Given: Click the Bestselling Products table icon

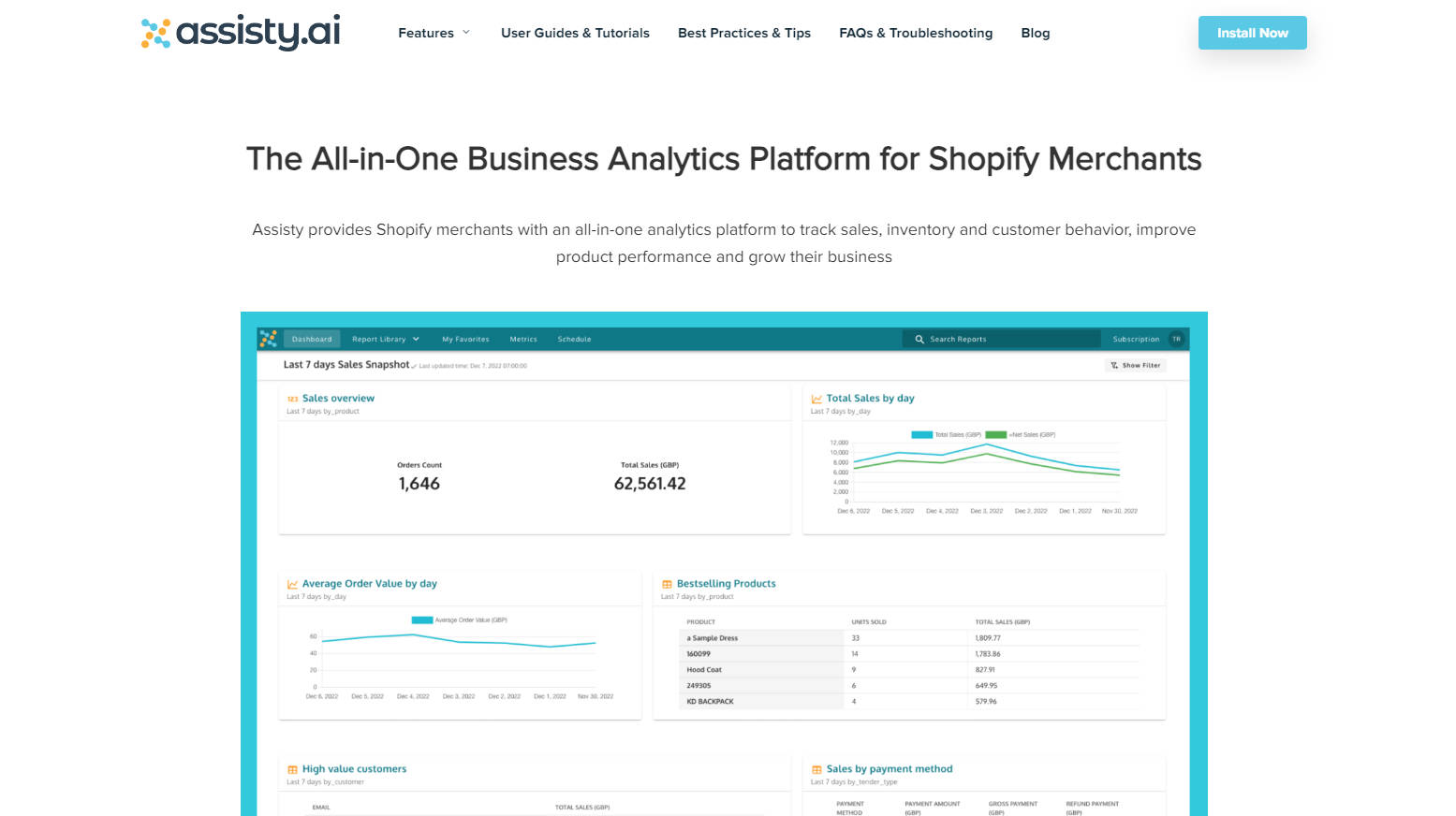Looking at the screenshot, I should pyautogui.click(x=667, y=584).
